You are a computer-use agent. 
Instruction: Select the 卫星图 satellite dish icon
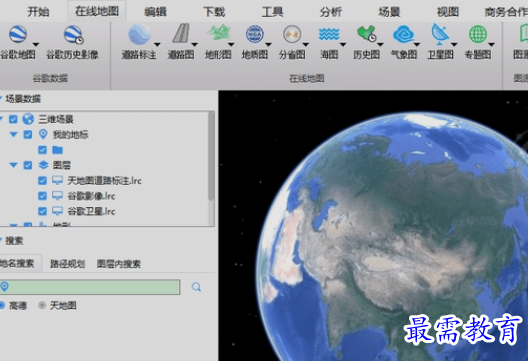coord(440,34)
